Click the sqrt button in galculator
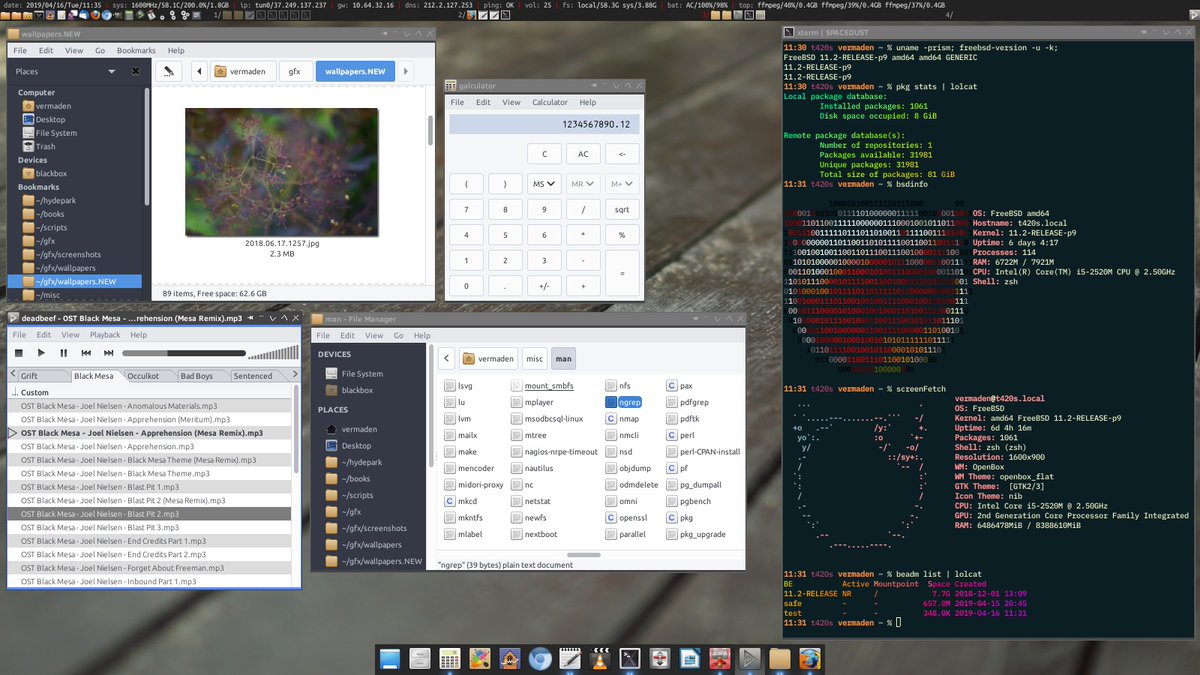The width and height of the screenshot is (1200, 675). 621,208
